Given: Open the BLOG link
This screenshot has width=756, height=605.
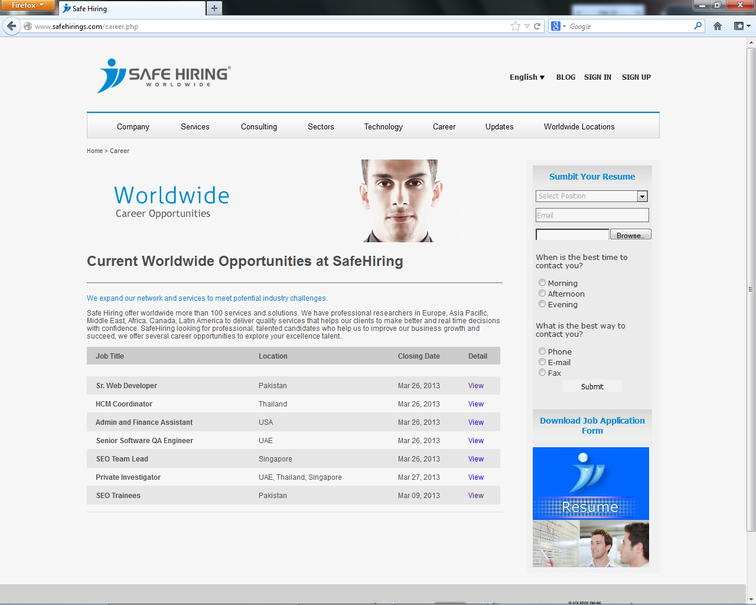Looking at the screenshot, I should pyautogui.click(x=566, y=77).
